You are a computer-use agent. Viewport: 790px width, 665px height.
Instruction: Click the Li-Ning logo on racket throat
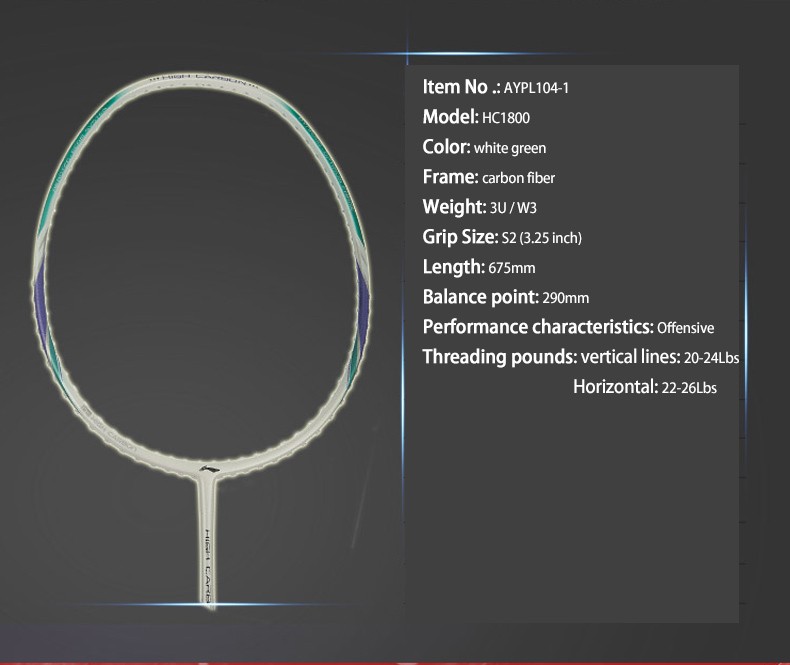(209, 465)
